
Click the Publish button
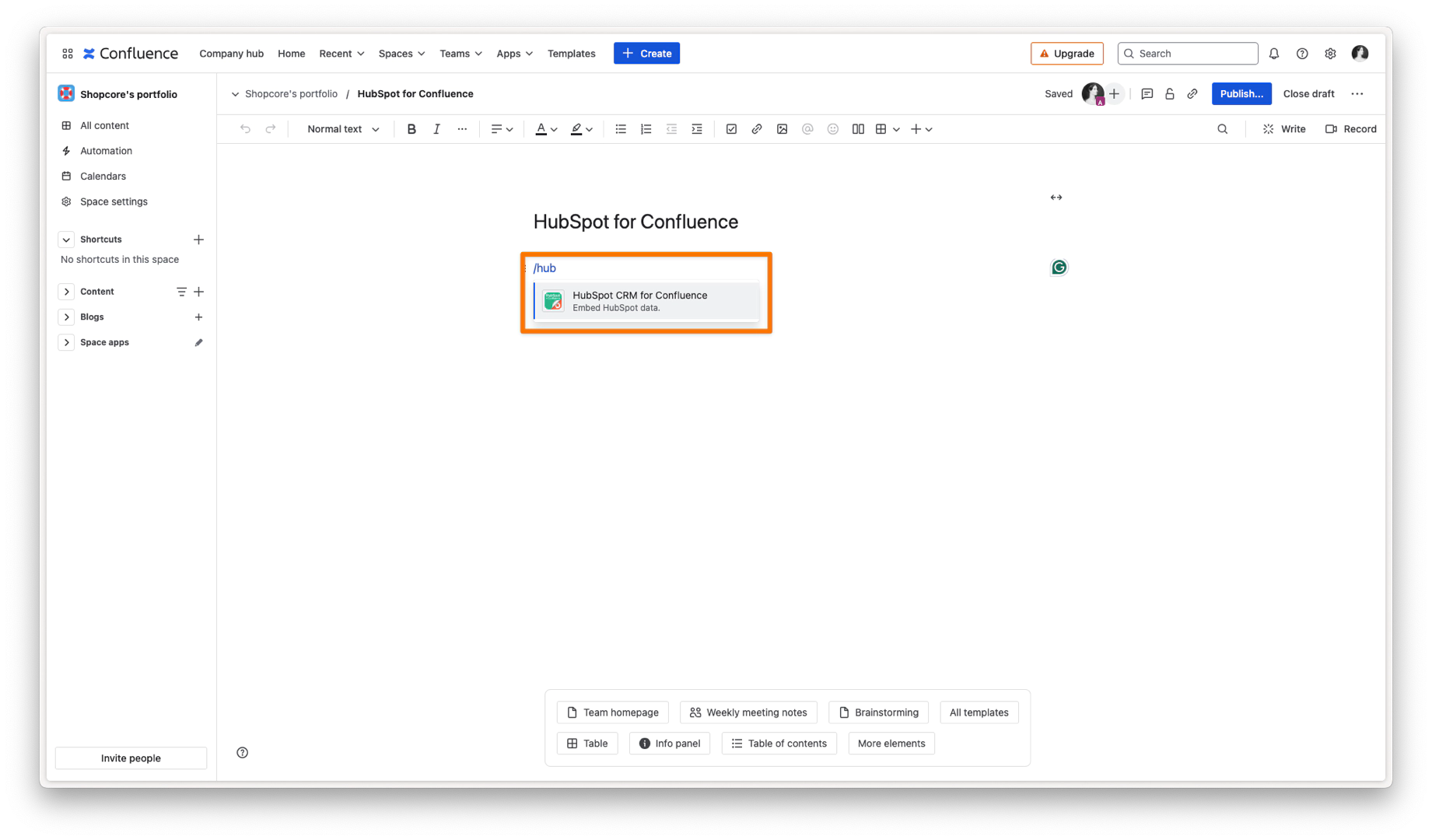[x=1241, y=94]
